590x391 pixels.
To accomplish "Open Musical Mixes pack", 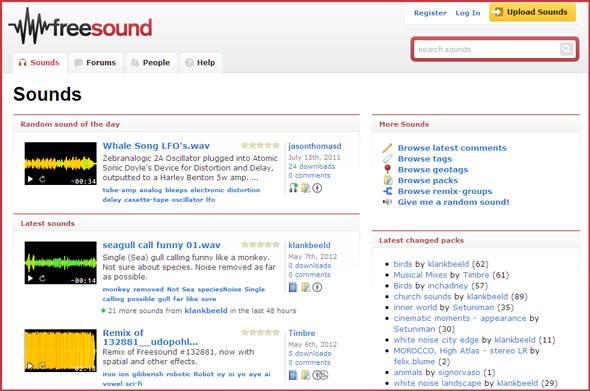I will (x=420, y=275).
